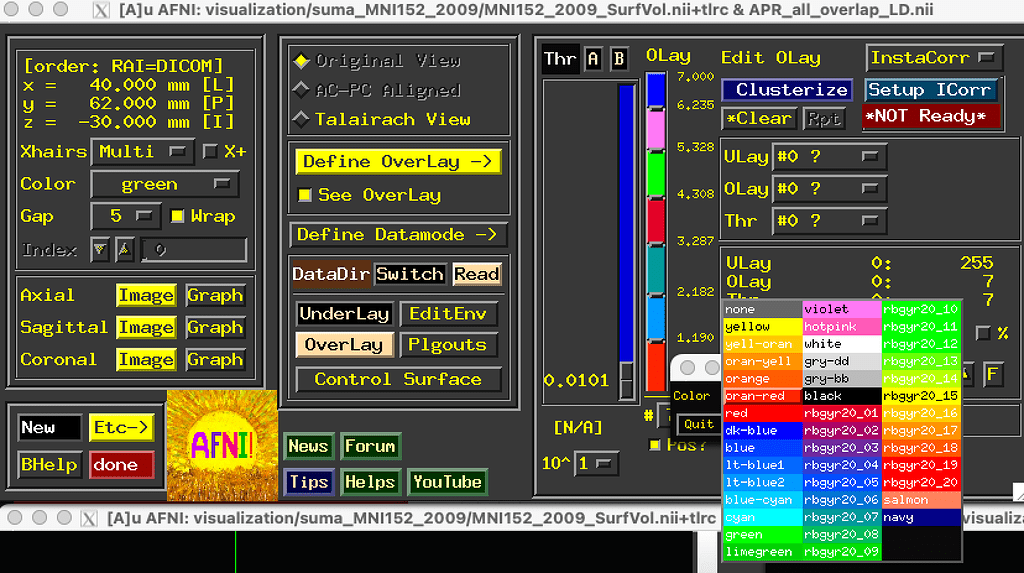Choose 'violet' in color menu

pos(842,309)
